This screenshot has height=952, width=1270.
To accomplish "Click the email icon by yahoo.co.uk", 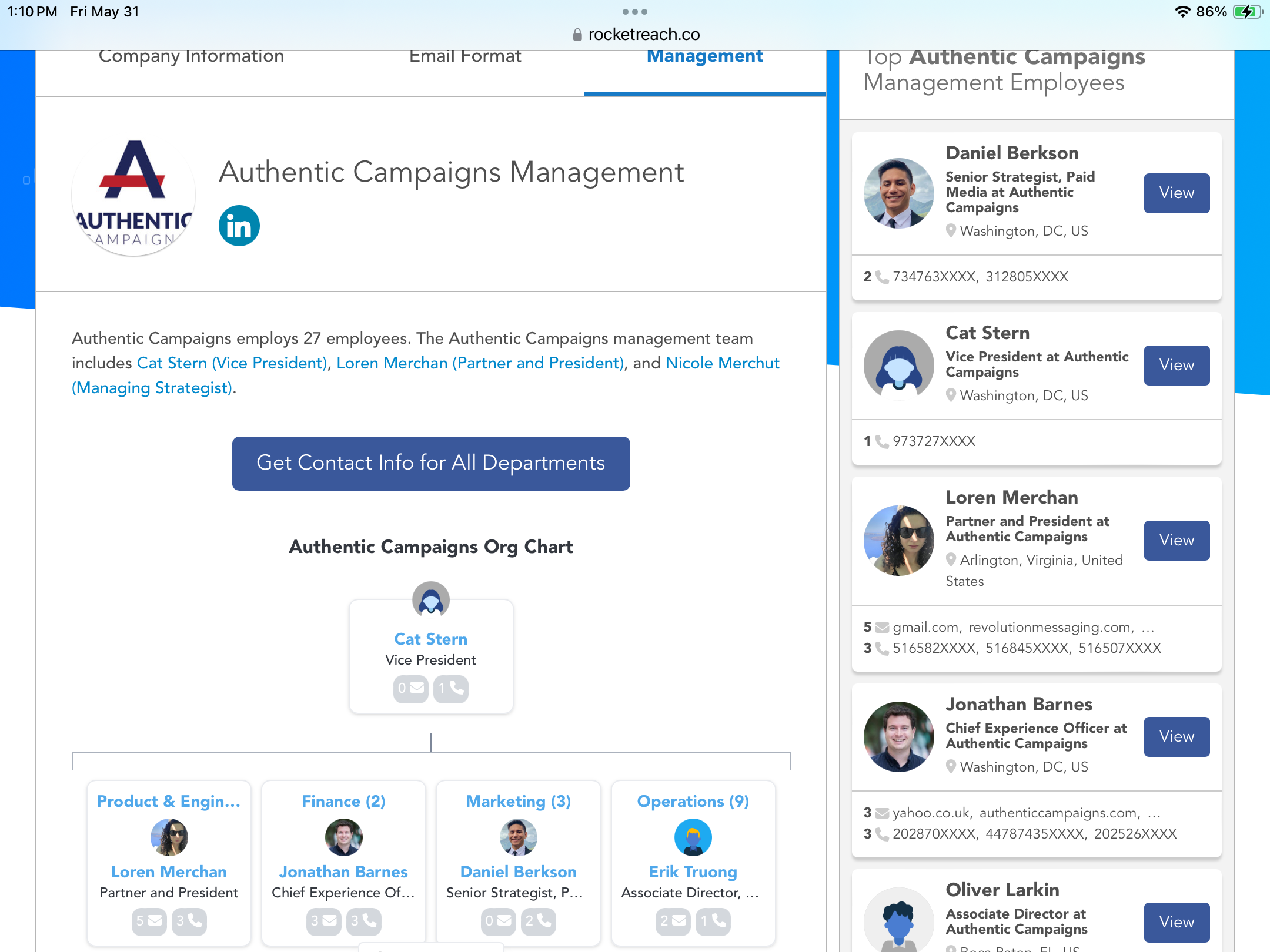I will (882, 813).
